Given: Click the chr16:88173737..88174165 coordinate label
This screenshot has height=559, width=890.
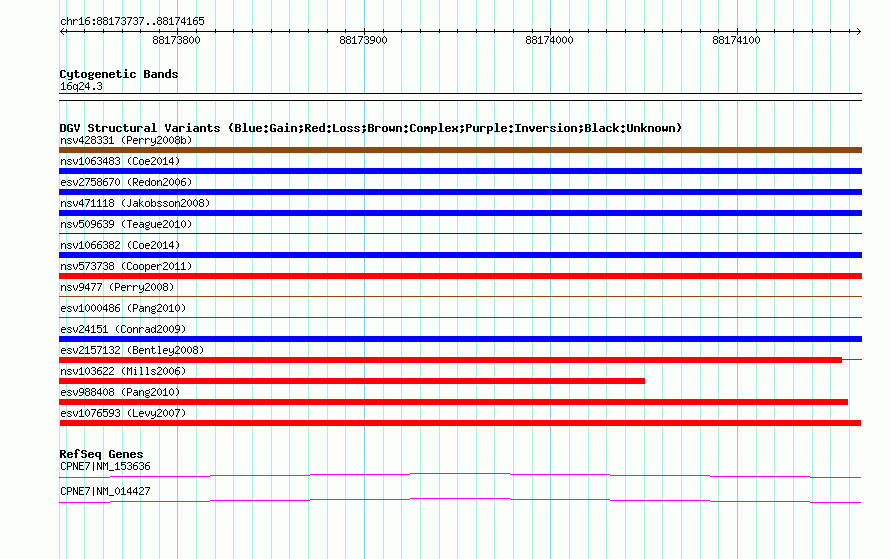Looking at the screenshot, I should [132, 22].
